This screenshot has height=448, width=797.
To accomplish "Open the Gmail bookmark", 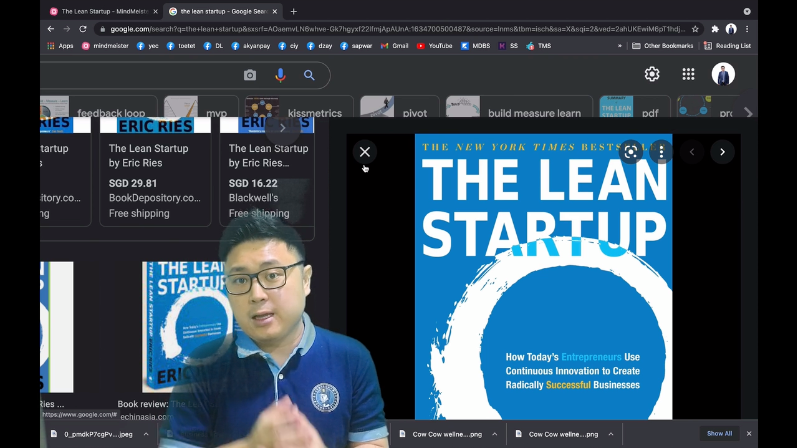I will point(394,46).
